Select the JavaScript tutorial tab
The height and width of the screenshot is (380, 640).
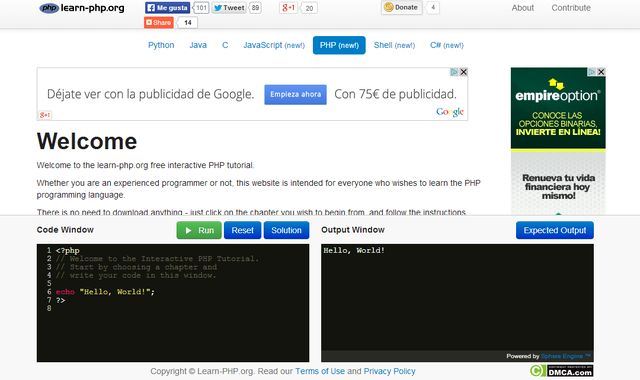point(274,45)
